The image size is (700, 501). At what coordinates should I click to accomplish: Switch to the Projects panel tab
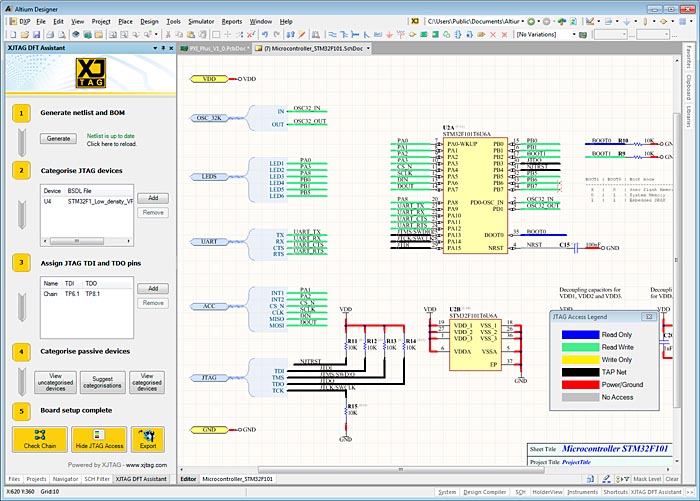tap(36, 479)
